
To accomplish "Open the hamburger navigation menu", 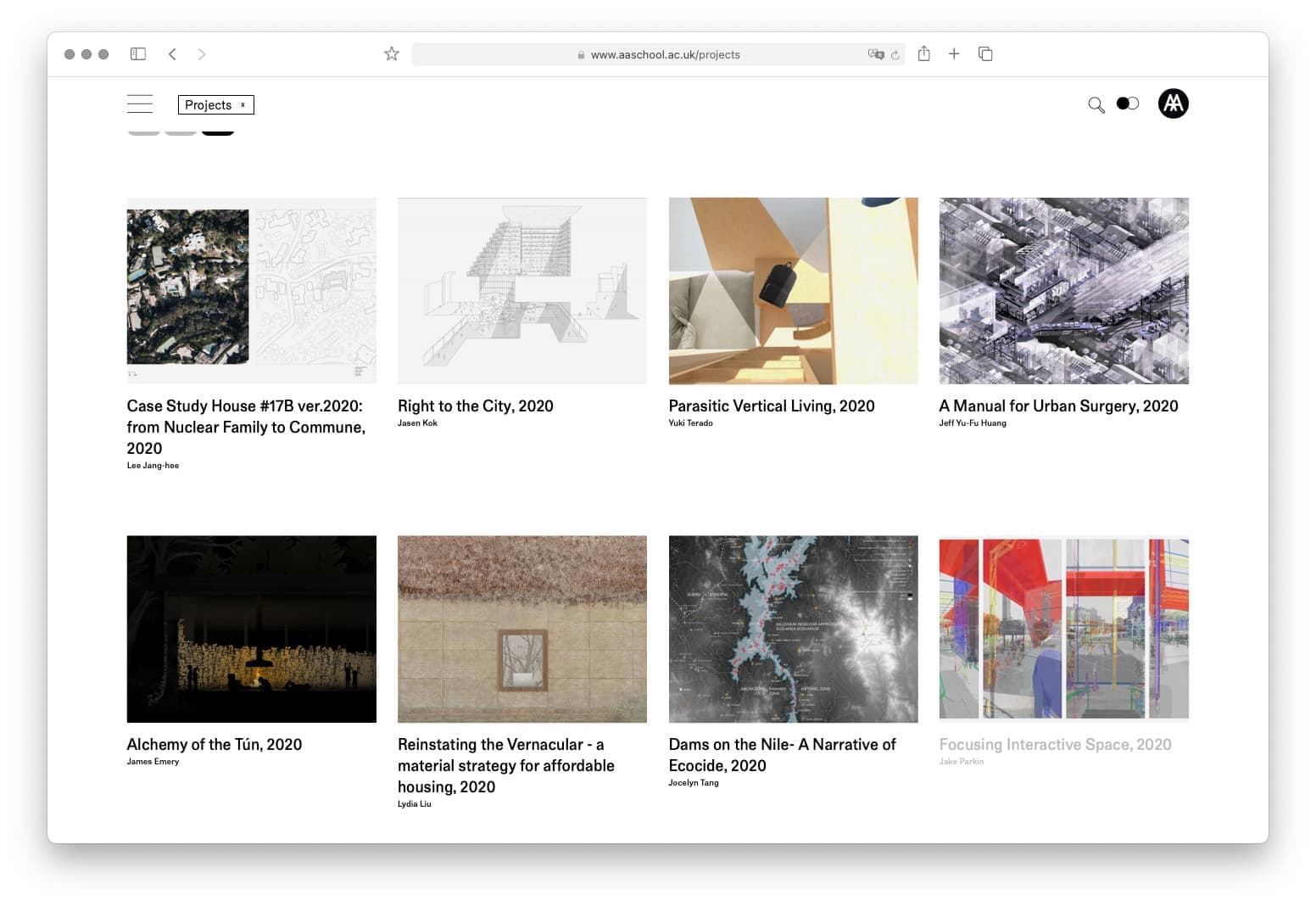I will point(140,104).
